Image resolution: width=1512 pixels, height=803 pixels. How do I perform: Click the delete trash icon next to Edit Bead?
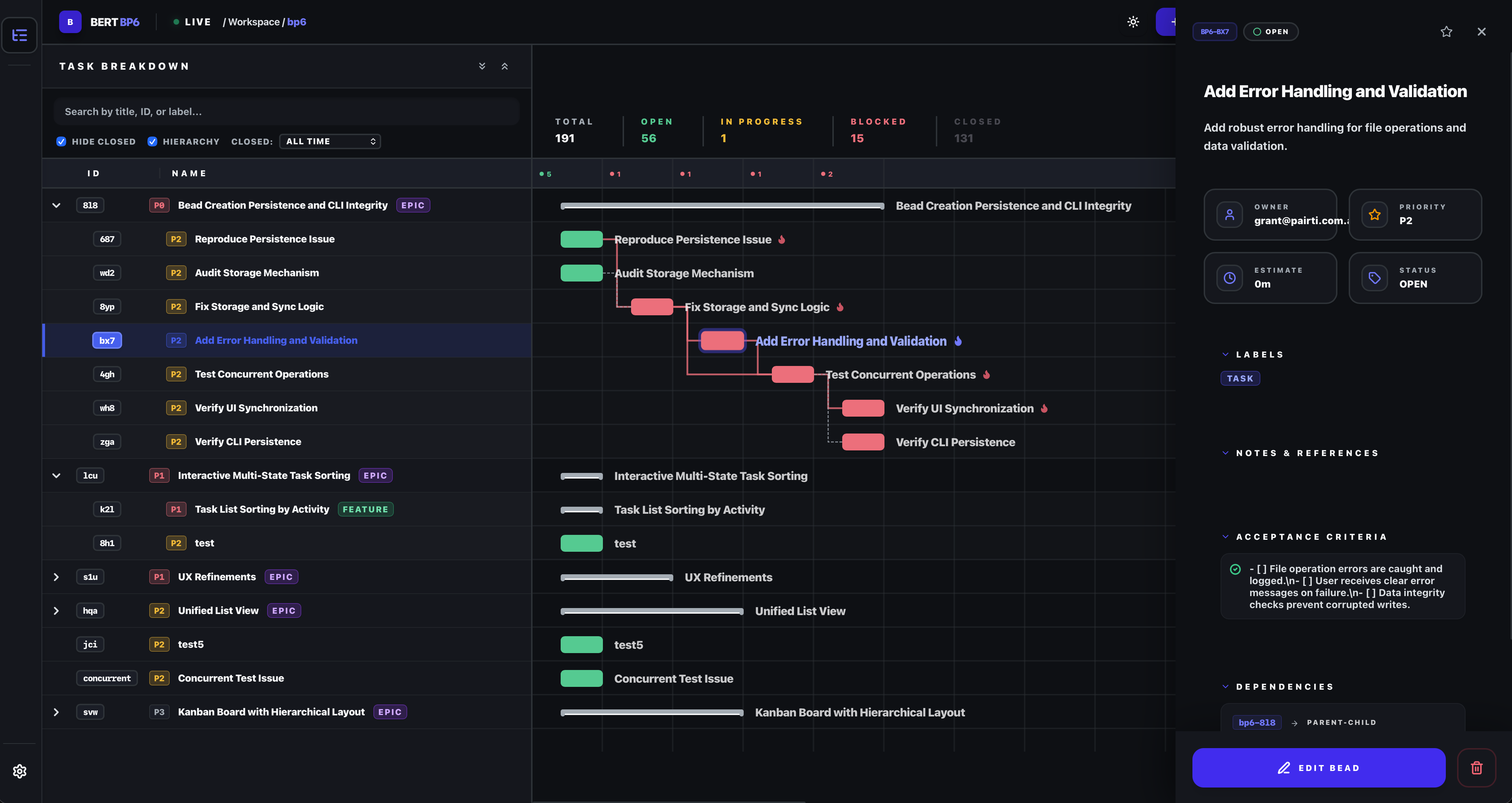tap(1476, 768)
